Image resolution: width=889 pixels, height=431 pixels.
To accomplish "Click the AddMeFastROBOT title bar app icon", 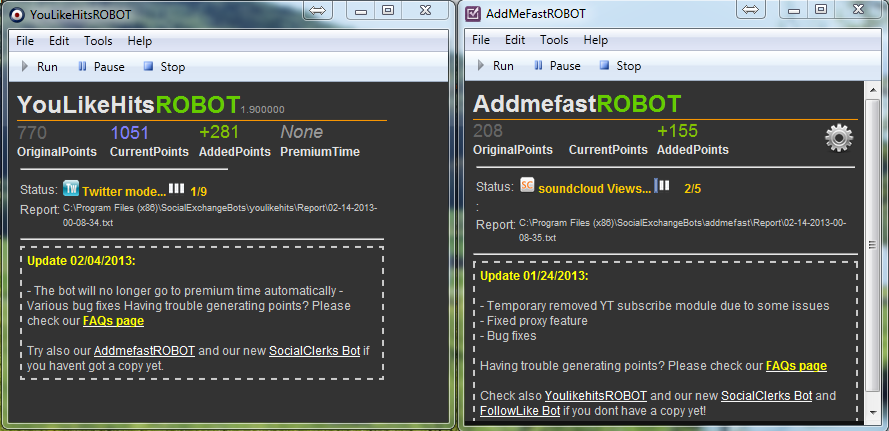I will tap(472, 14).
